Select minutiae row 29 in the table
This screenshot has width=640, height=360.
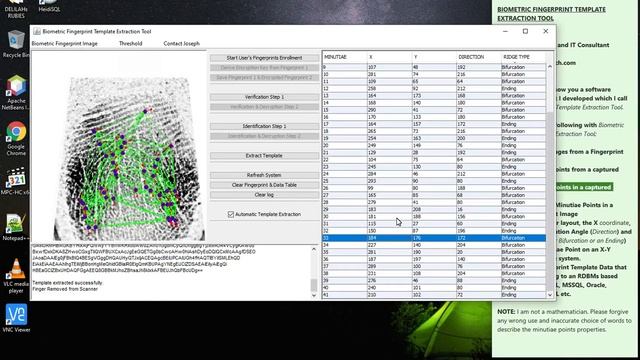point(434,209)
